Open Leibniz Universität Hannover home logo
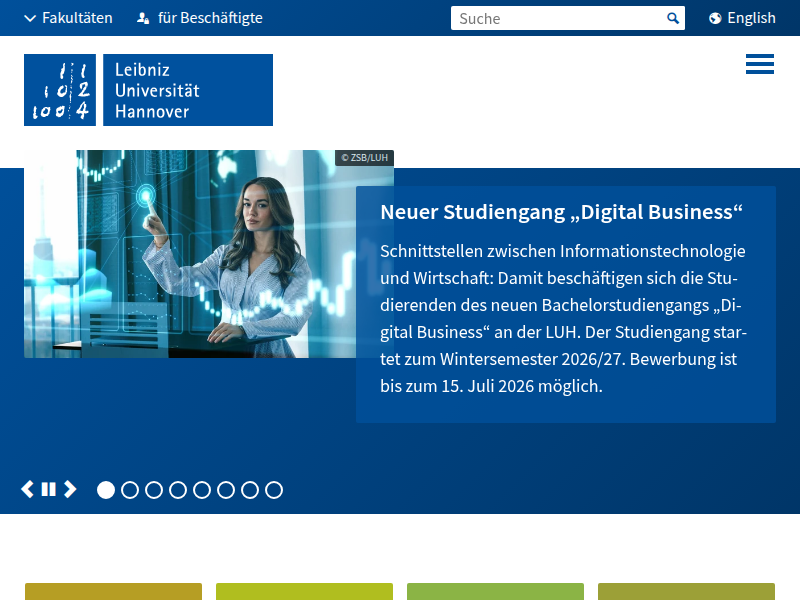This screenshot has height=600, width=800. coord(188,90)
